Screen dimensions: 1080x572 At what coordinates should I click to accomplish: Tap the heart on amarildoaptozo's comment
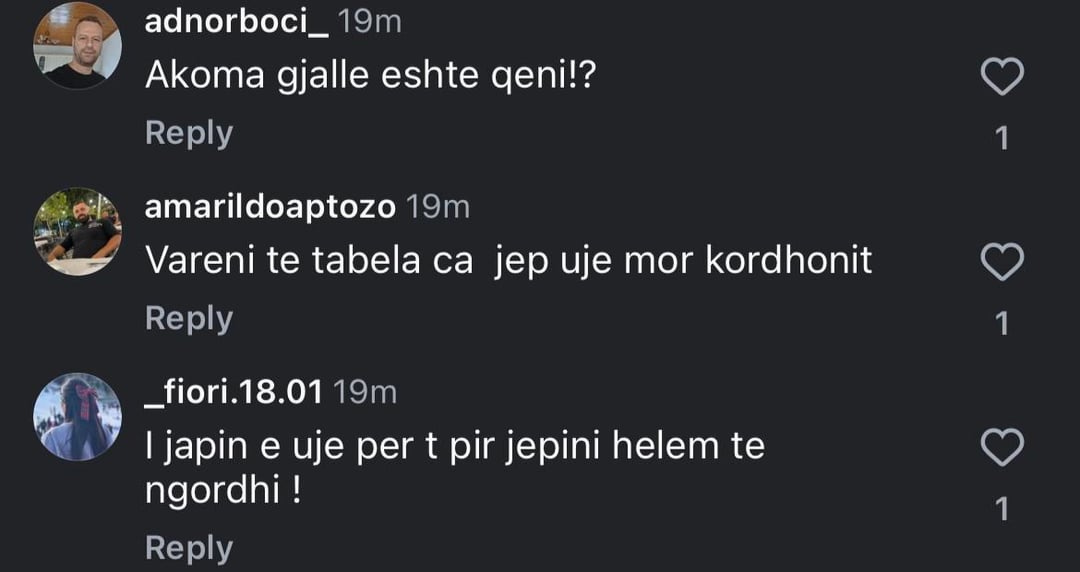point(1002,262)
